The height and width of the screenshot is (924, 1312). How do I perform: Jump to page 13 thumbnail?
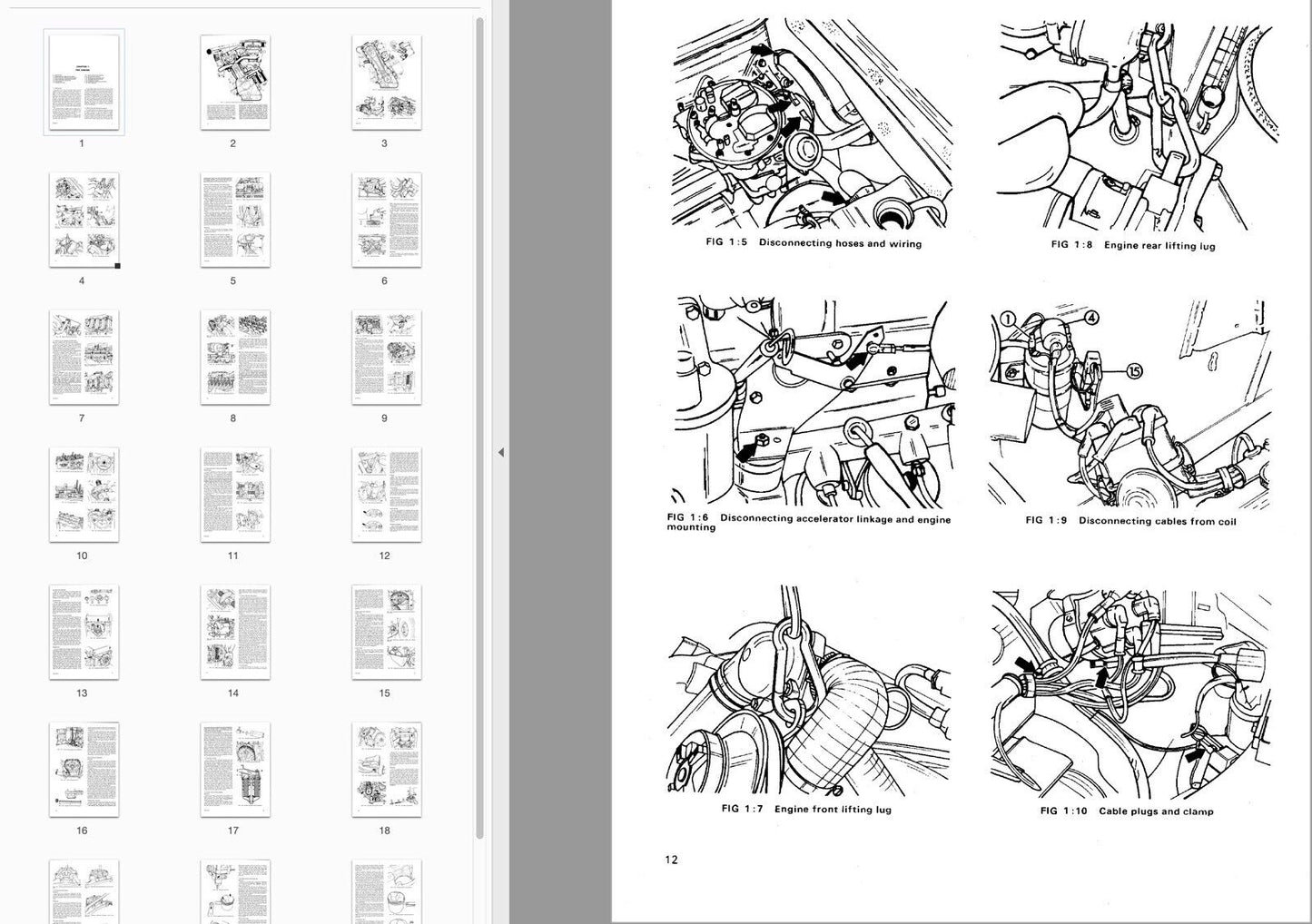click(x=84, y=633)
